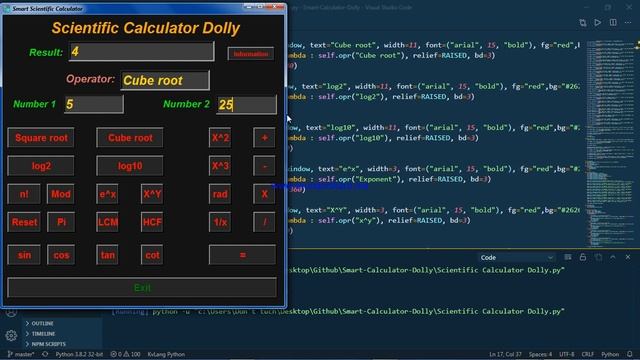The height and width of the screenshot is (360, 640).
Task: Click the sin function button
Action: pos(24,255)
